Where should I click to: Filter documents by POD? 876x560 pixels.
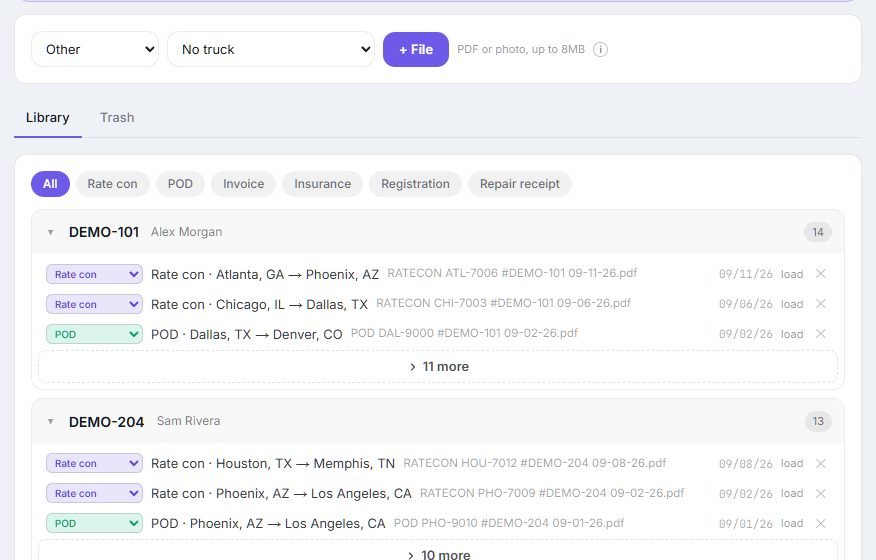(x=180, y=184)
